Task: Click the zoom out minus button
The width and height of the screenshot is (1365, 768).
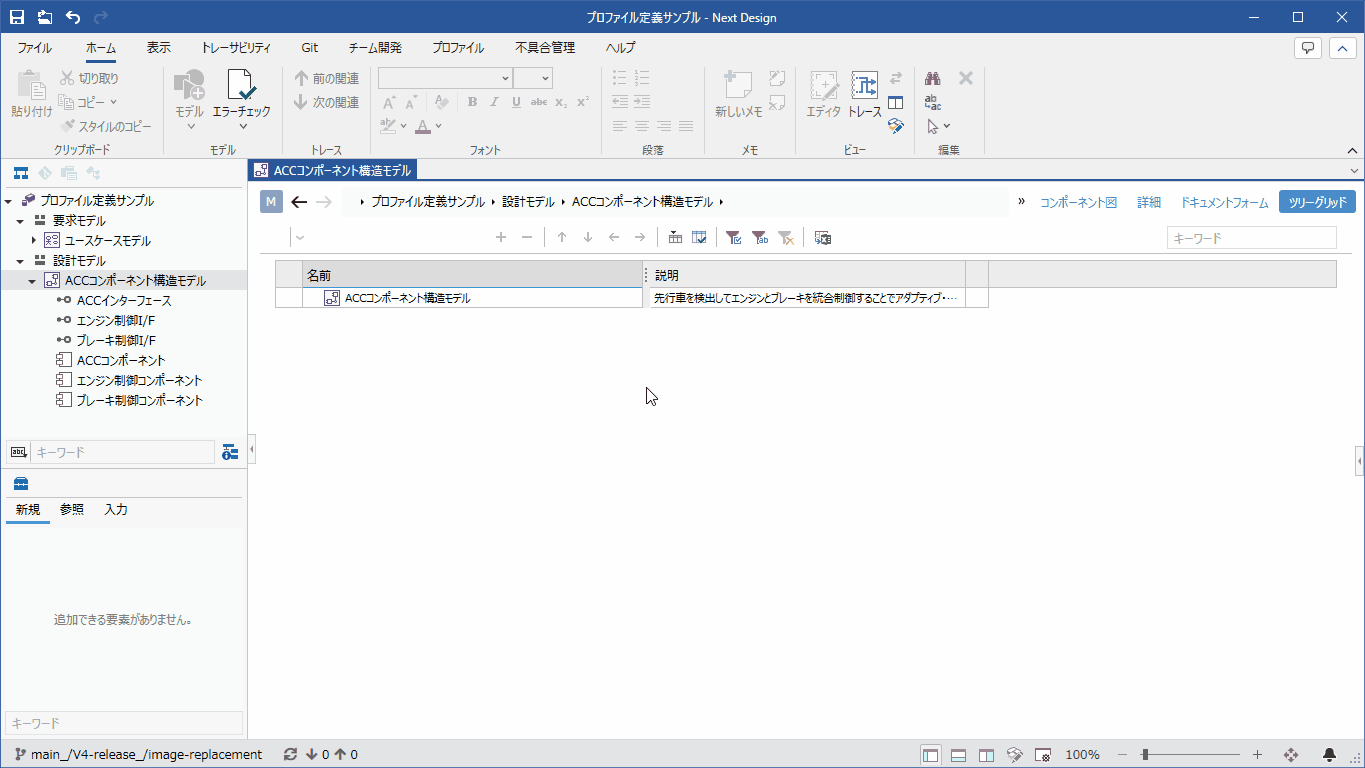Action: pos(1122,755)
